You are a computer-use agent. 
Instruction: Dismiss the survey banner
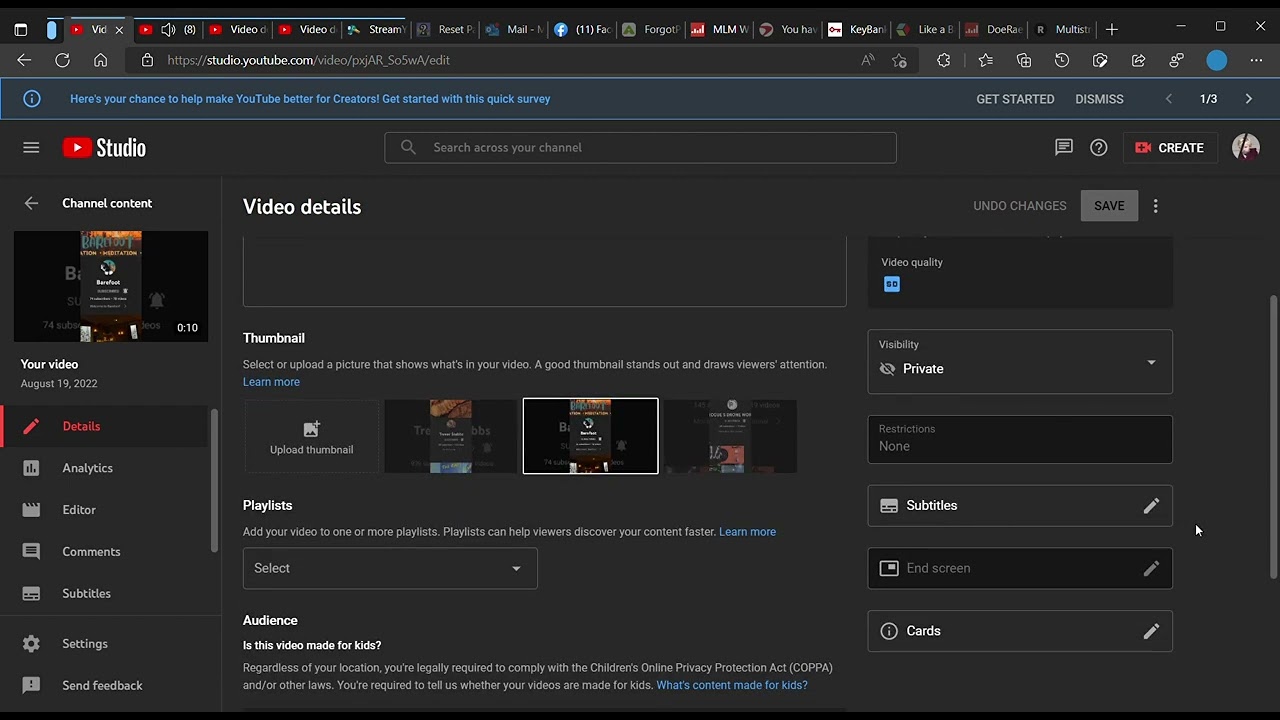[x=1099, y=99]
